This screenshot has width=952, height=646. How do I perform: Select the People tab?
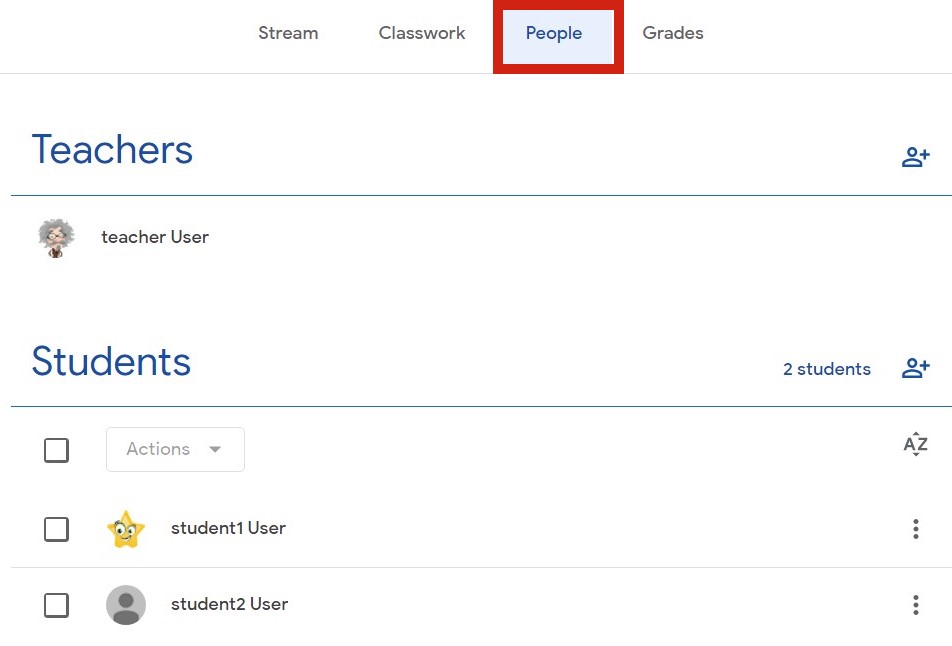tap(554, 33)
